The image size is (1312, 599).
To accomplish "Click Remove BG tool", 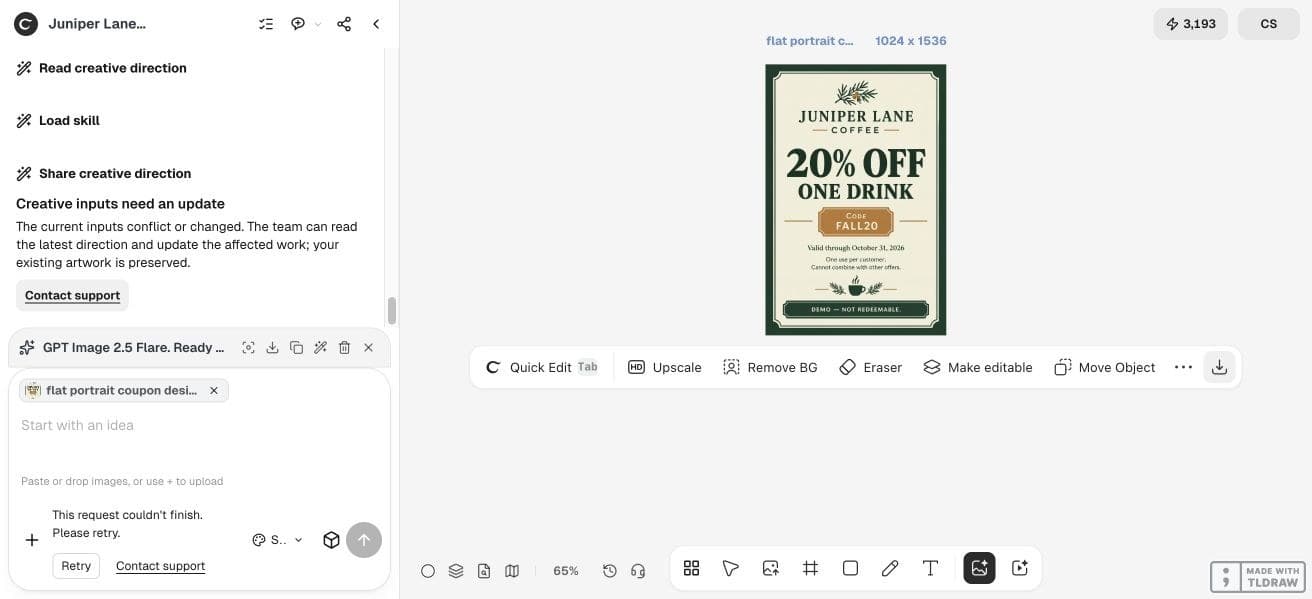I will click(770, 368).
